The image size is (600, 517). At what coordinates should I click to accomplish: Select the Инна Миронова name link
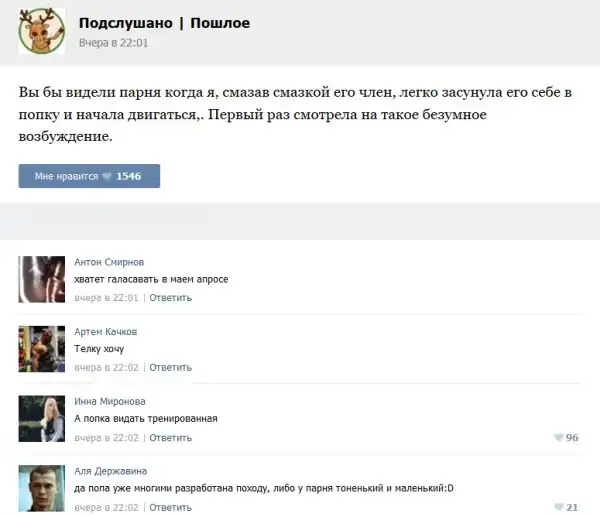coord(110,402)
